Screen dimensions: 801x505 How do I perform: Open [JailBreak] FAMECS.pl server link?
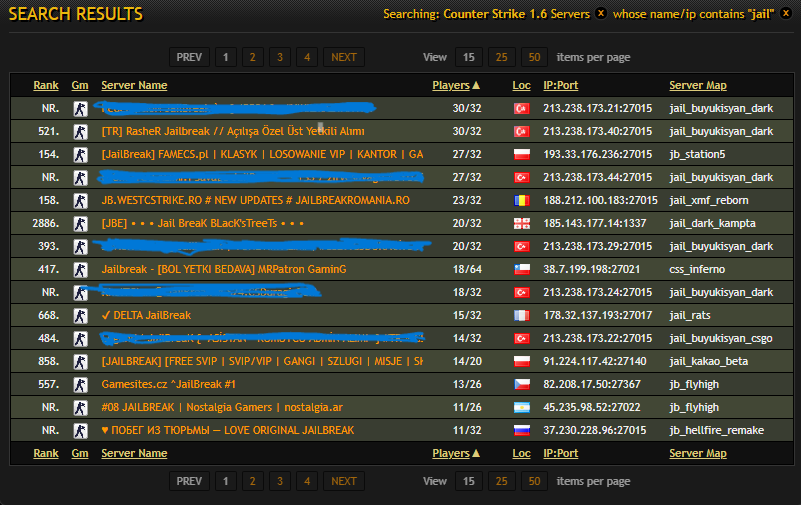tap(262, 154)
